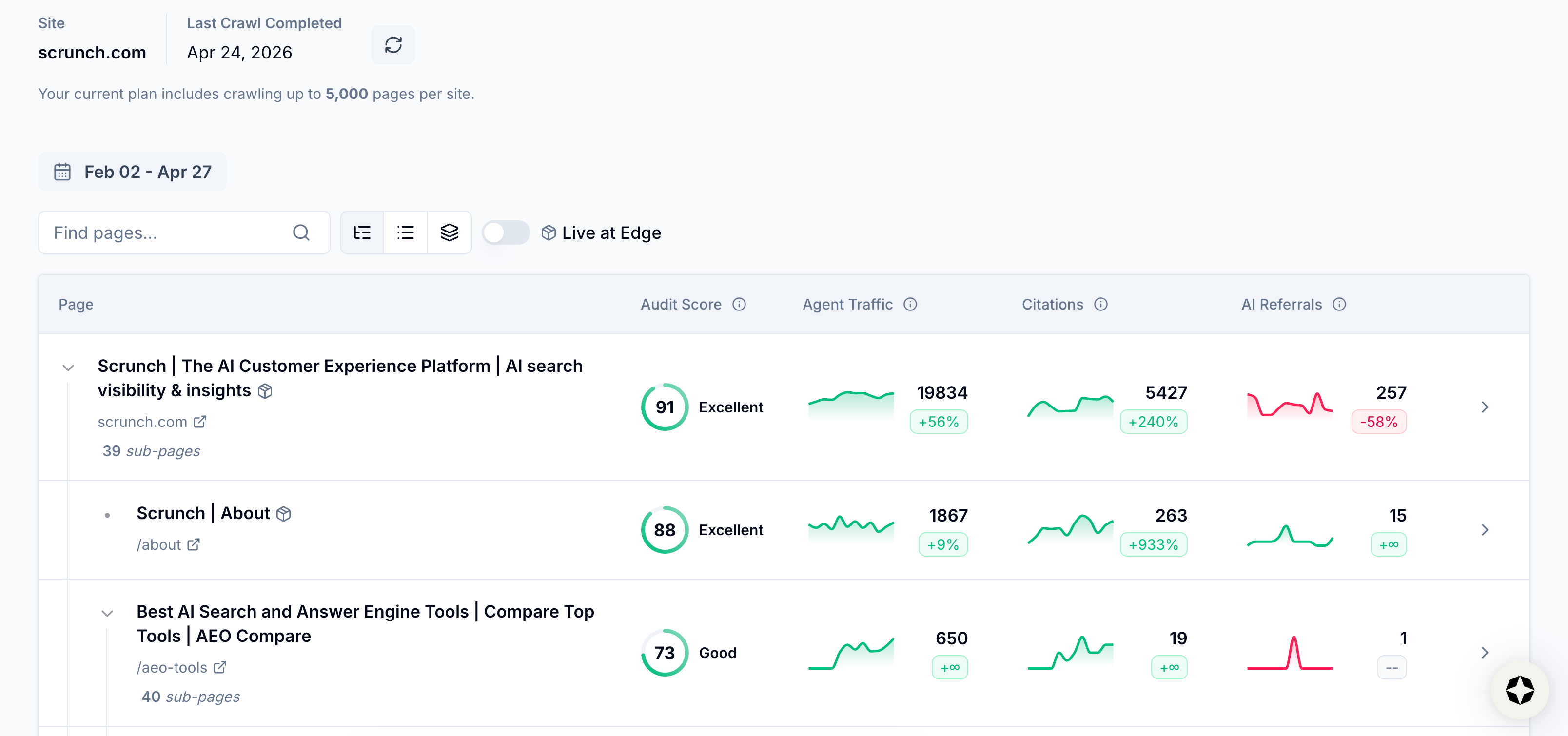Toggle the Live at Edge switch
This screenshot has width=1568, height=736.
(x=505, y=232)
